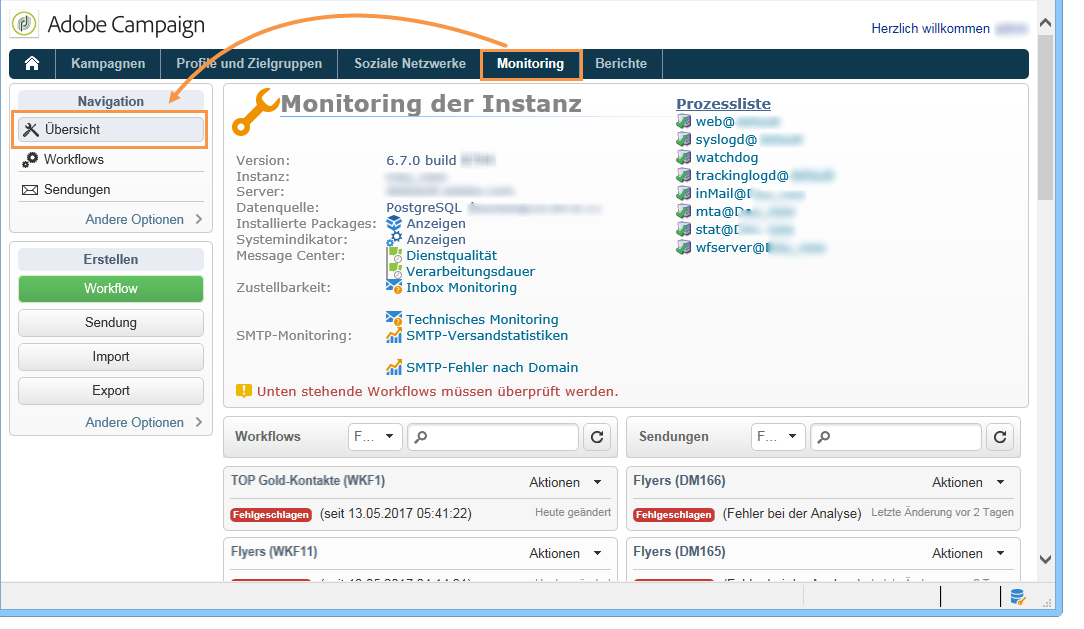This screenshot has height=629, width=1084.
Task: Click the watchdog process status icon
Action: coord(684,158)
